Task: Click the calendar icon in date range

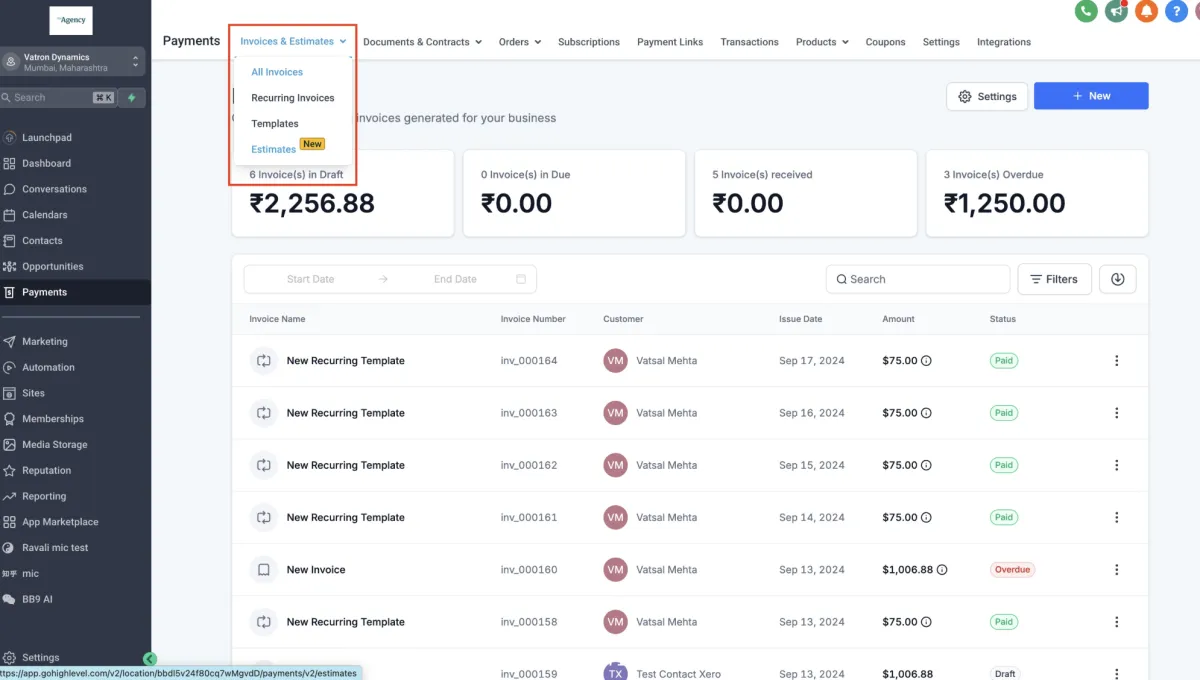Action: point(521,279)
